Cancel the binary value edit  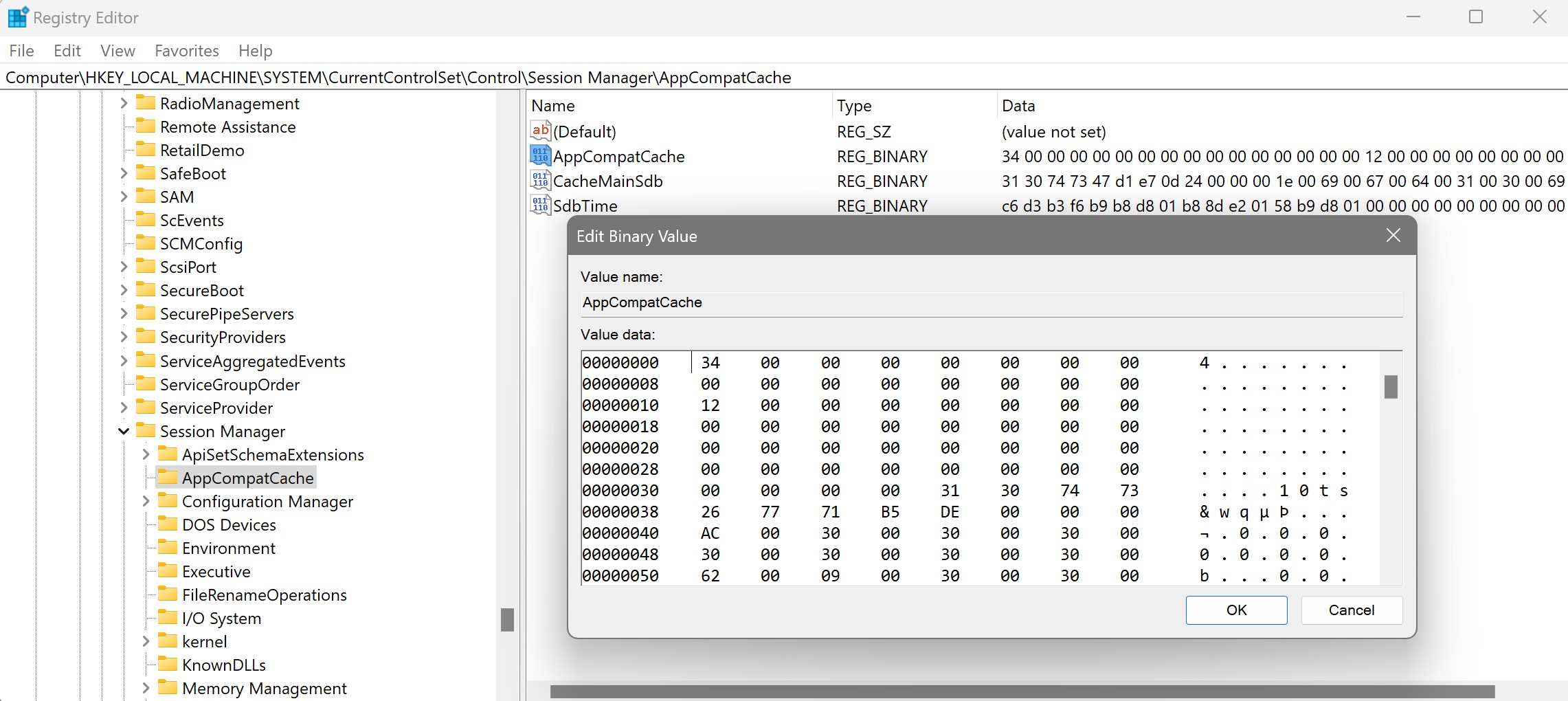pos(1351,610)
